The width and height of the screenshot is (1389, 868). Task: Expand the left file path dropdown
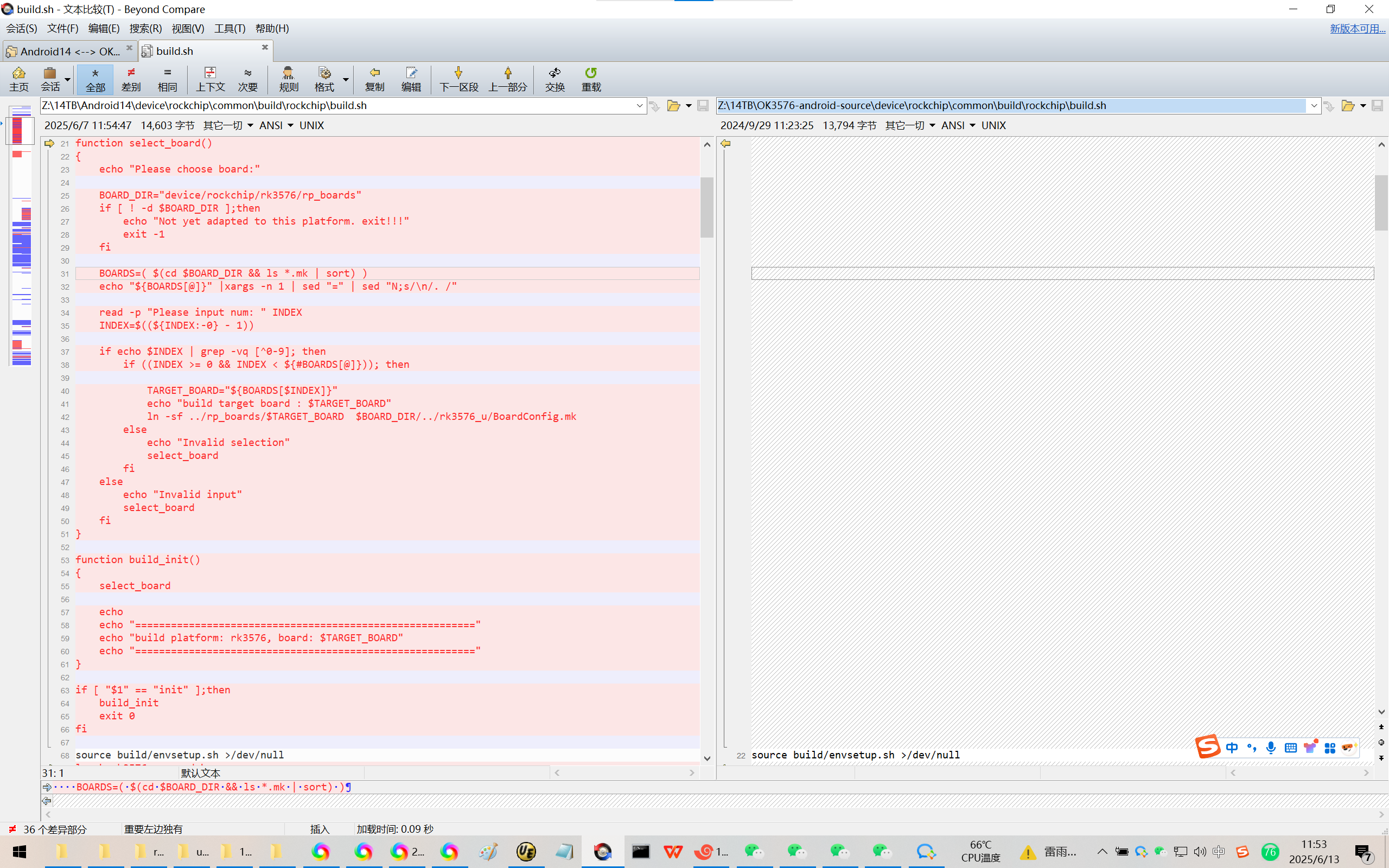[x=639, y=106]
